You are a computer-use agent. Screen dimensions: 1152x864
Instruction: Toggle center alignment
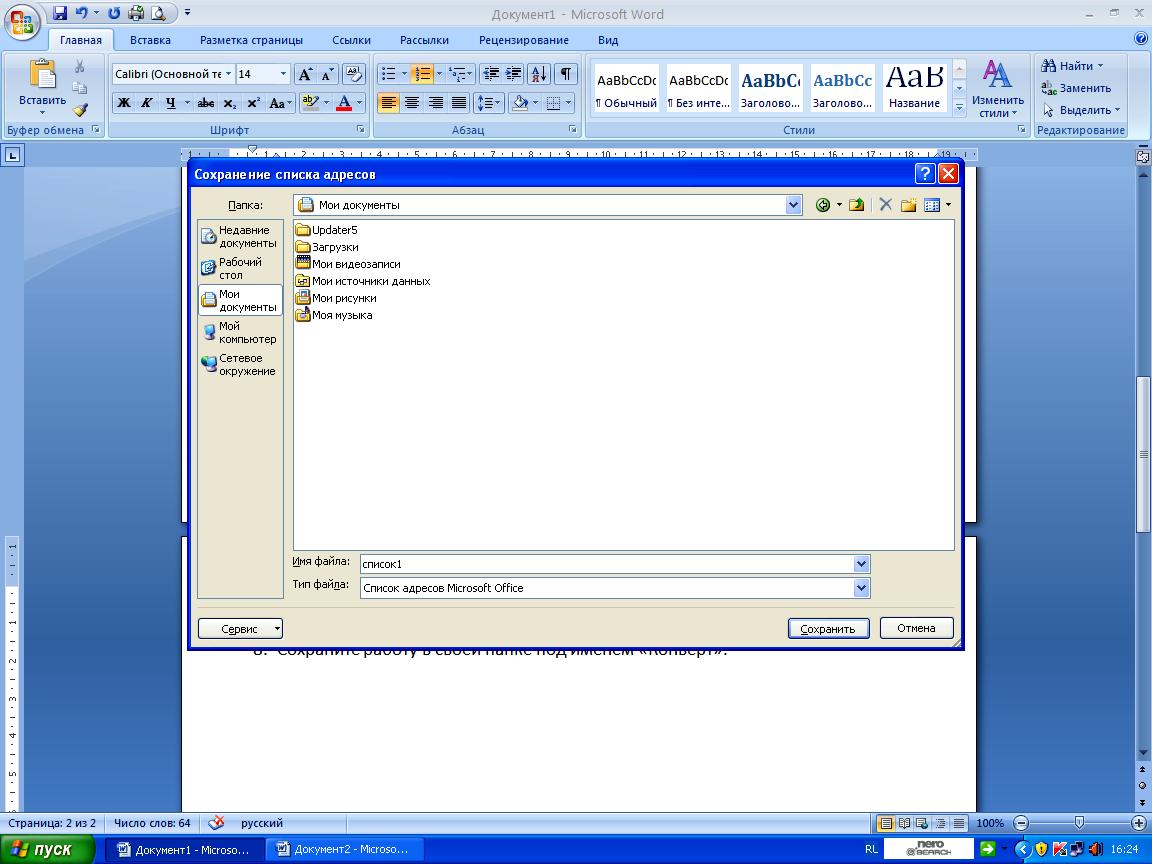(x=411, y=103)
